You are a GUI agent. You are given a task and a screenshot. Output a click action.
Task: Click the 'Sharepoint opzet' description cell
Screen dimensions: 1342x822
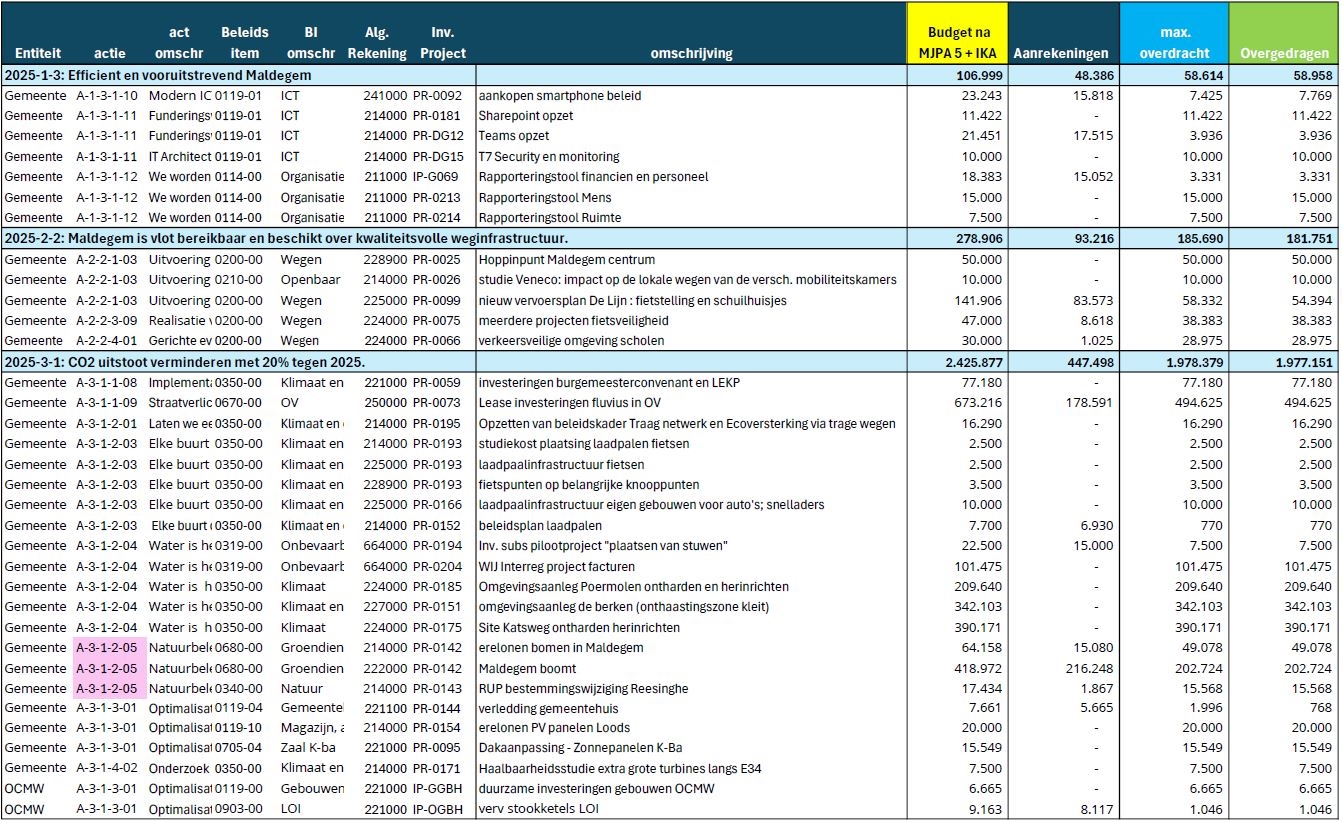(x=526, y=116)
